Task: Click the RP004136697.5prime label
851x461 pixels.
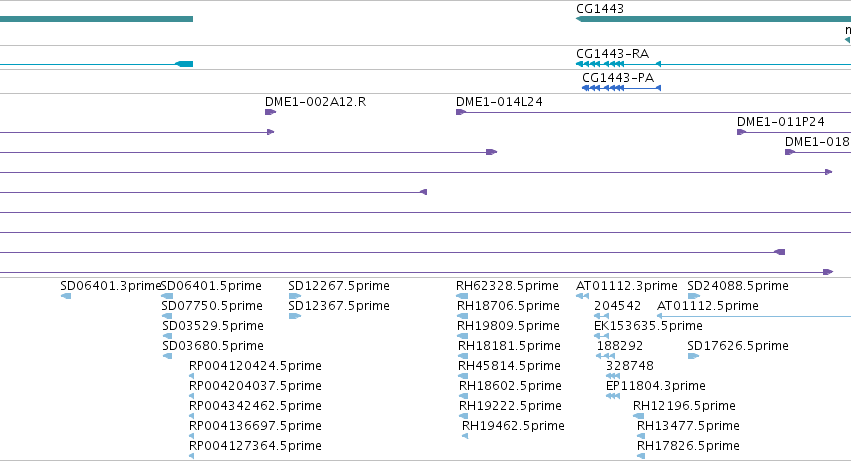Action: (255, 426)
